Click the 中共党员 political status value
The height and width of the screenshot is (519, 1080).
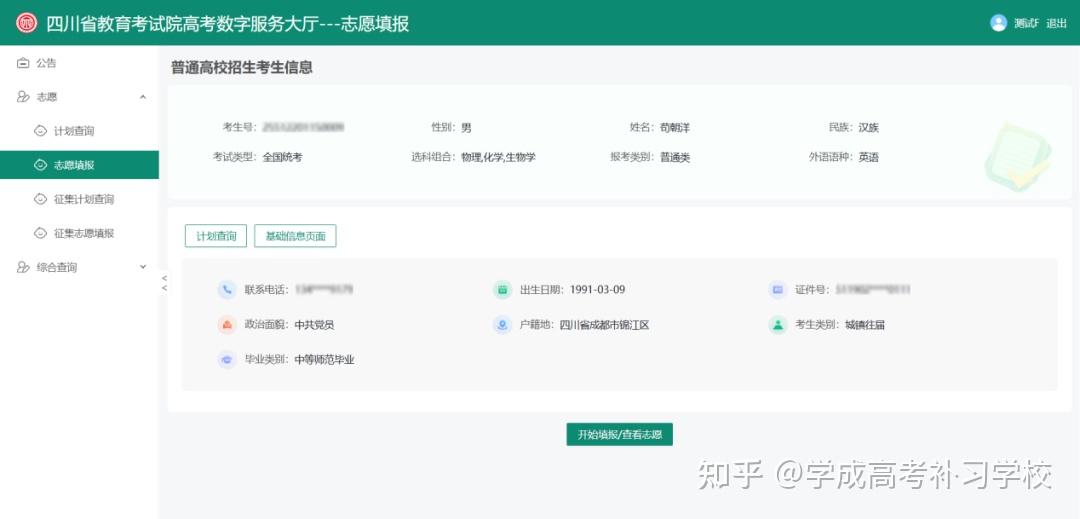[x=314, y=325]
